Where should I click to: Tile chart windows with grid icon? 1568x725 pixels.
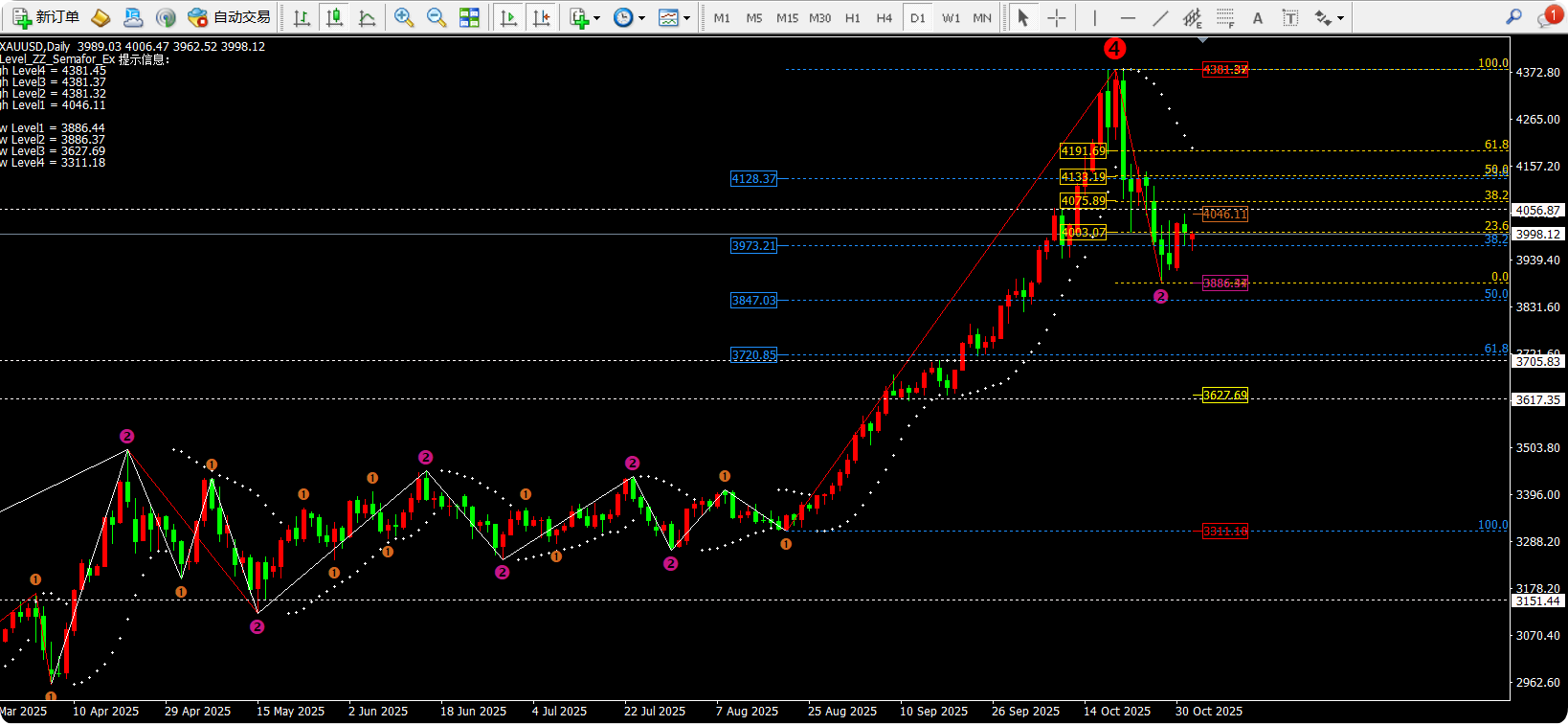click(469, 17)
